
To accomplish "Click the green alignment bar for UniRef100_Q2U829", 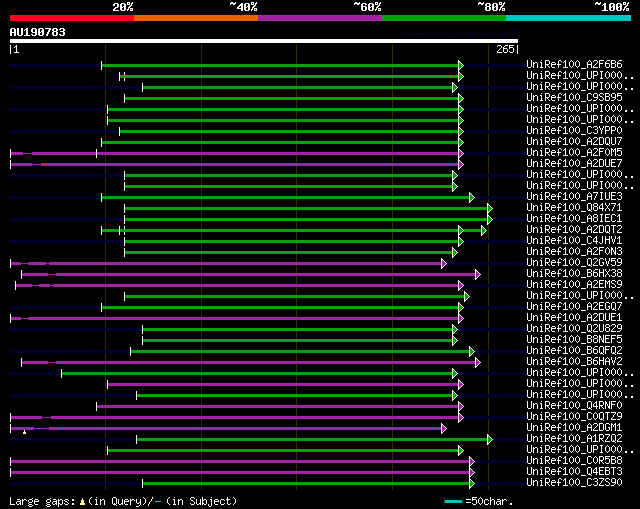I will [298, 329].
